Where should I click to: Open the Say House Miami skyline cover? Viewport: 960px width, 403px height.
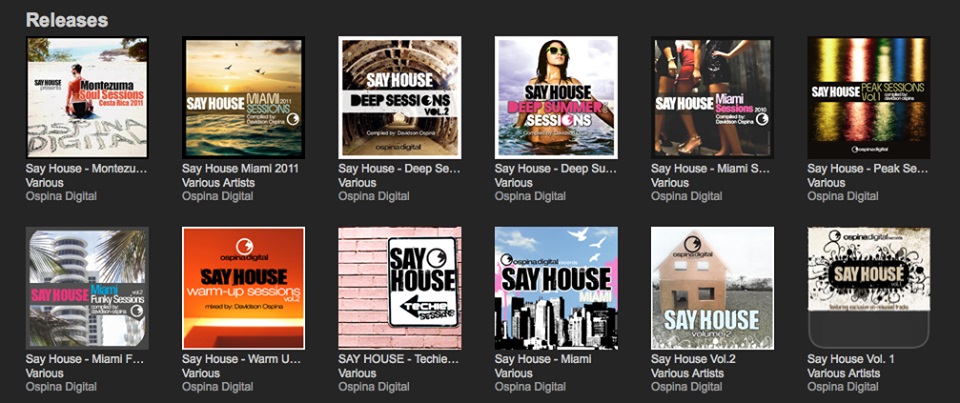pyautogui.click(x=556, y=288)
